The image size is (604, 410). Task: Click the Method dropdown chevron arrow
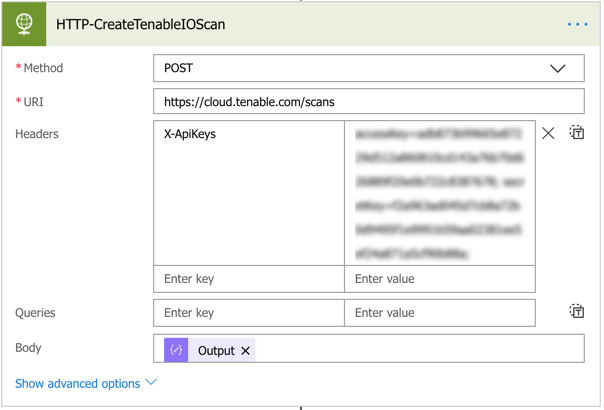click(558, 68)
